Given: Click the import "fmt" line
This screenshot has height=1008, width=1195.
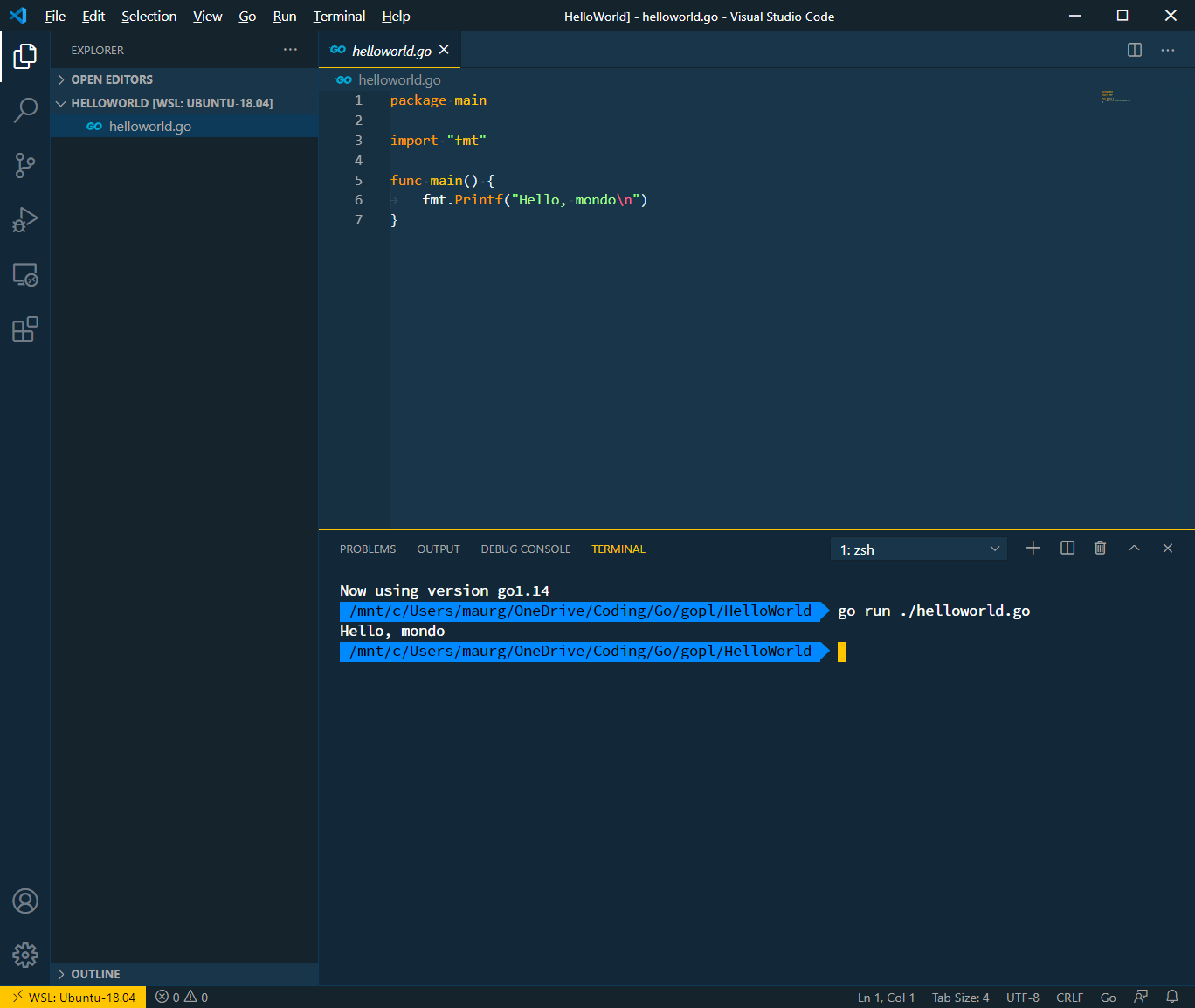Looking at the screenshot, I should tap(439, 141).
